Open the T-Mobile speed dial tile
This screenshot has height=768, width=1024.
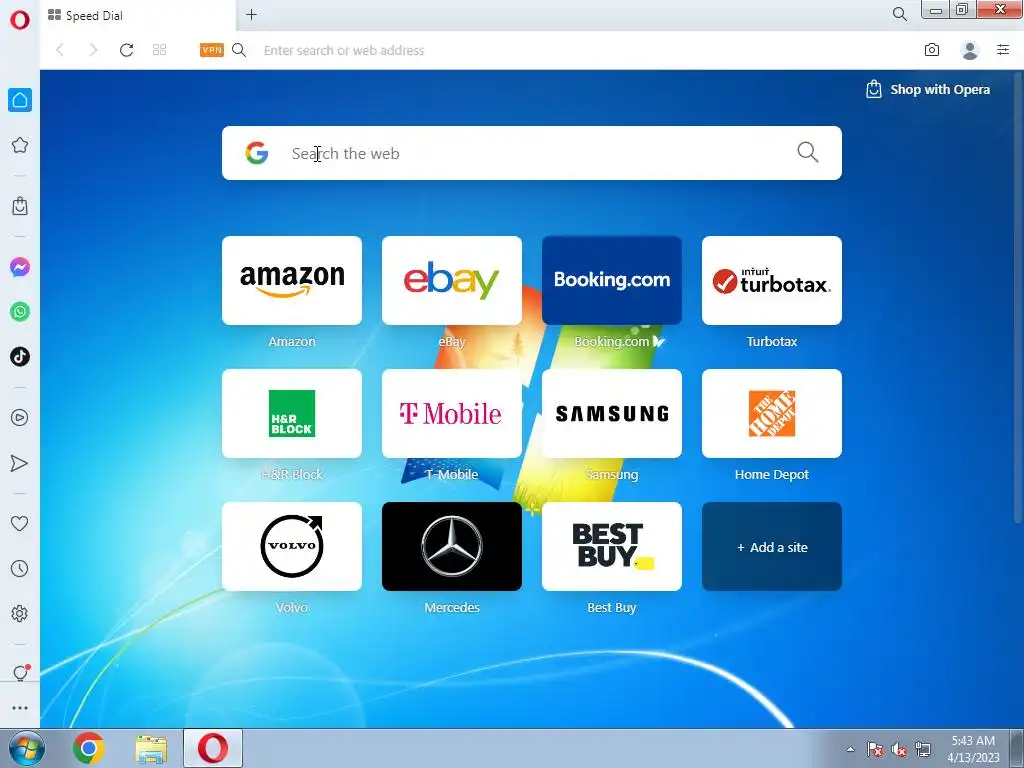pos(452,413)
